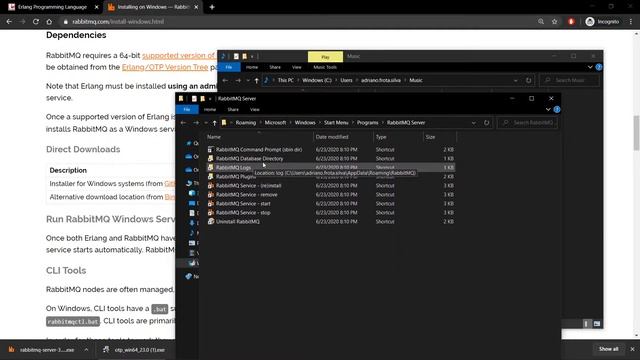The image size is (640, 360).
Task: Open Music Tools tab in Music window
Action: coord(325,67)
